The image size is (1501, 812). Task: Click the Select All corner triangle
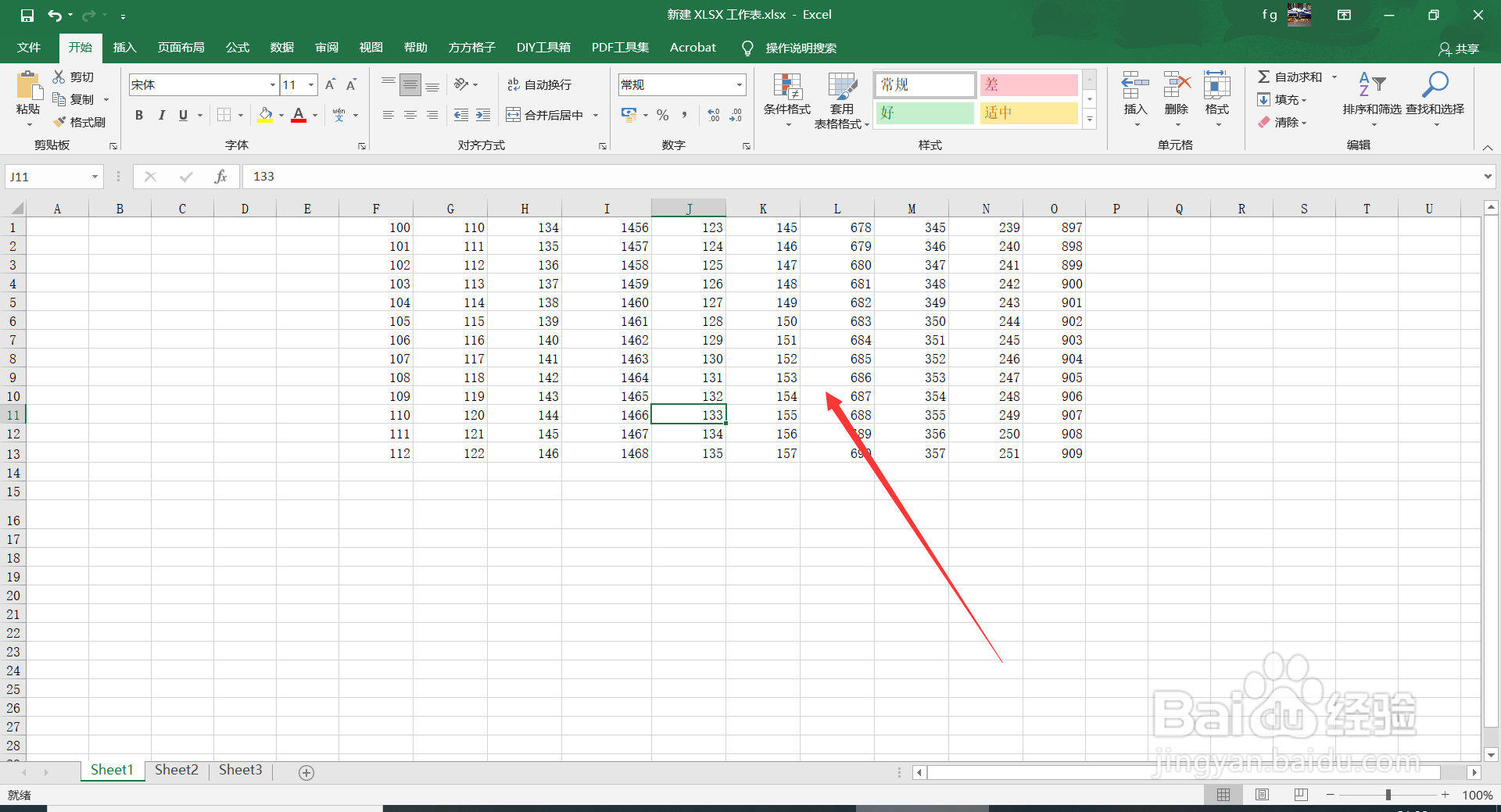pyautogui.click(x=16, y=209)
